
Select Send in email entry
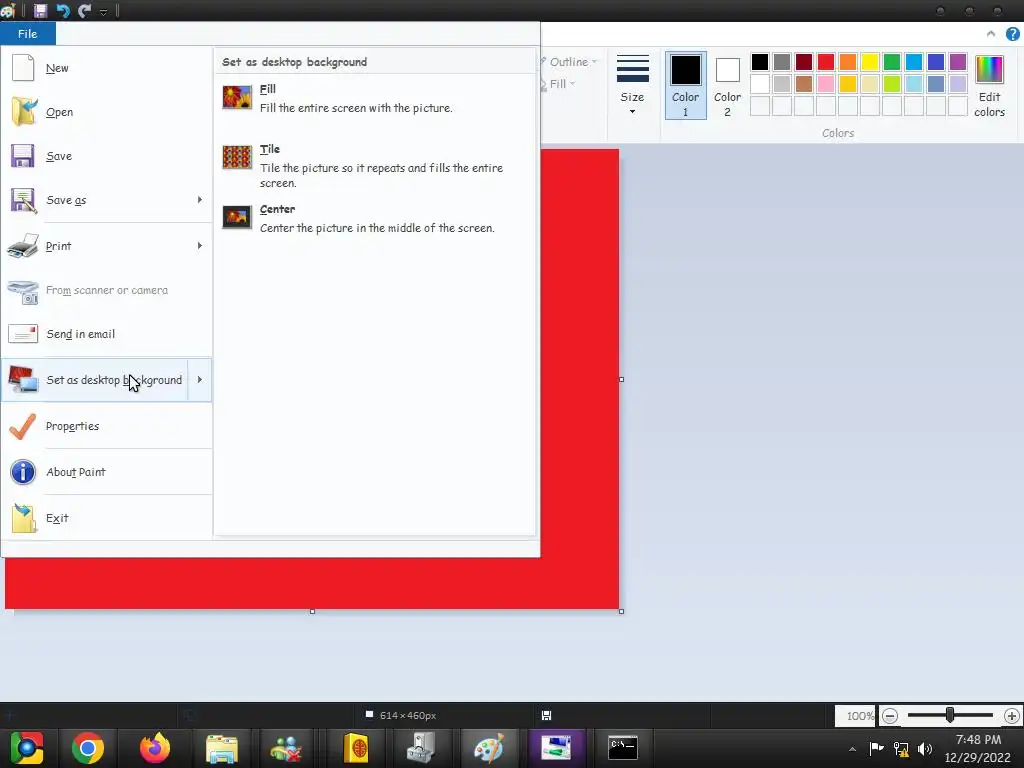(x=106, y=334)
